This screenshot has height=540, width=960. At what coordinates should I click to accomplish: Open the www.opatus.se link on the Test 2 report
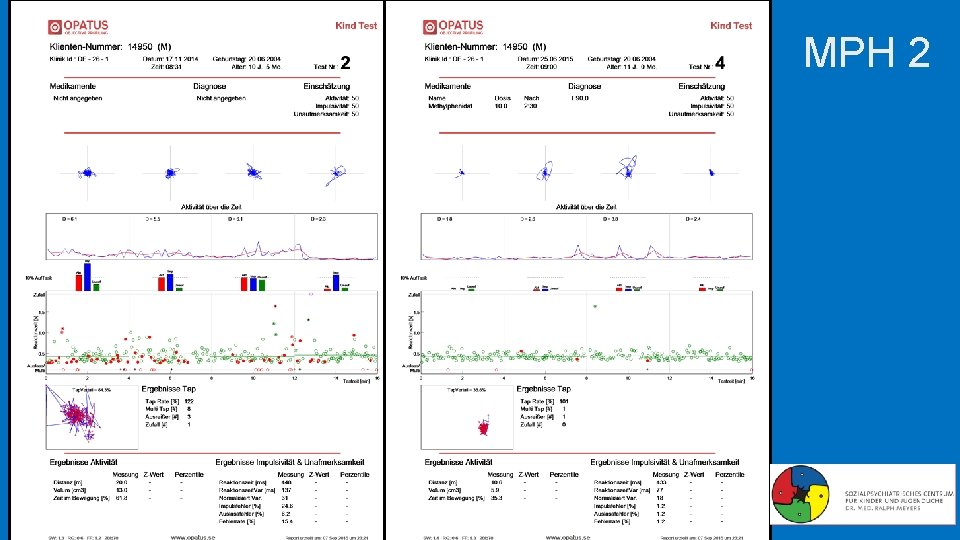193,537
